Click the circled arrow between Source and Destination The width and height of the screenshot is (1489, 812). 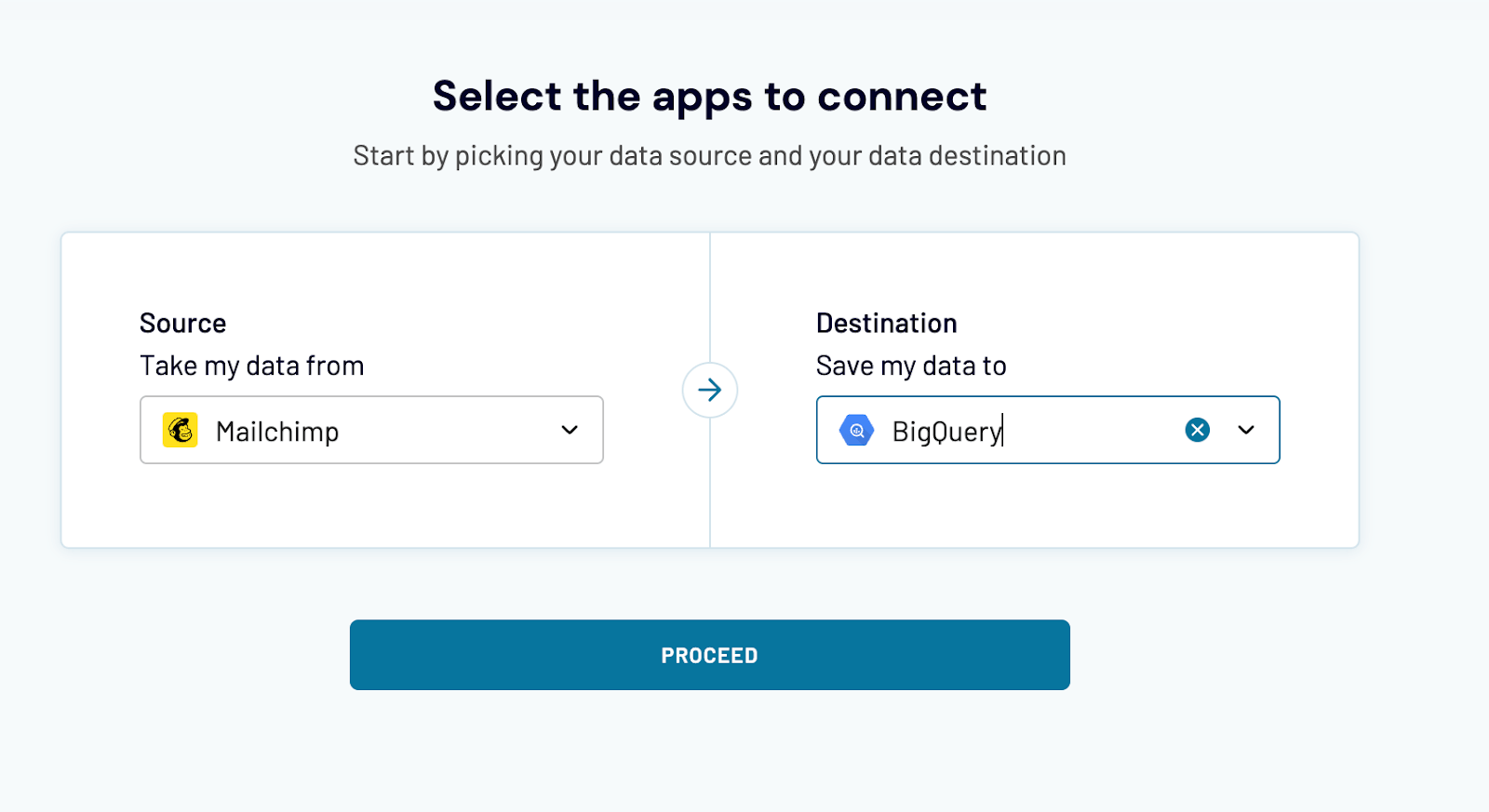pyautogui.click(x=710, y=390)
